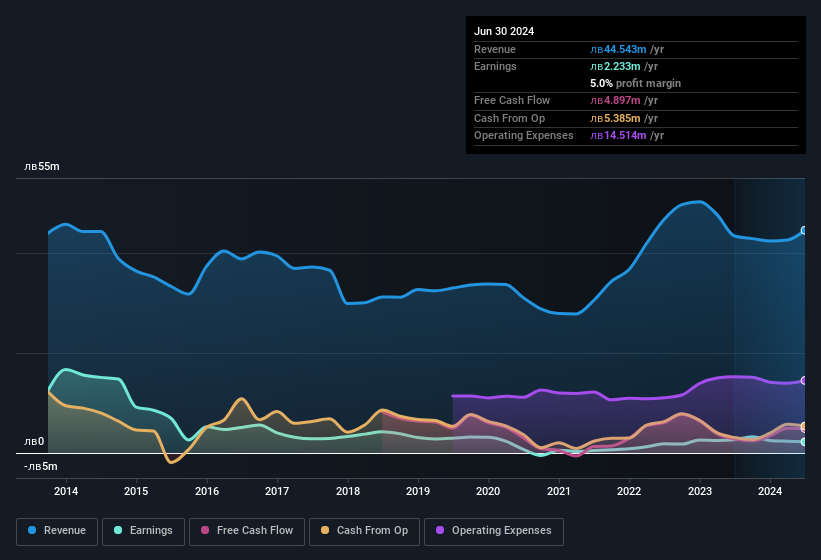
Task: Select the cash from op value лв5.385m
Action: pyautogui.click(x=615, y=118)
